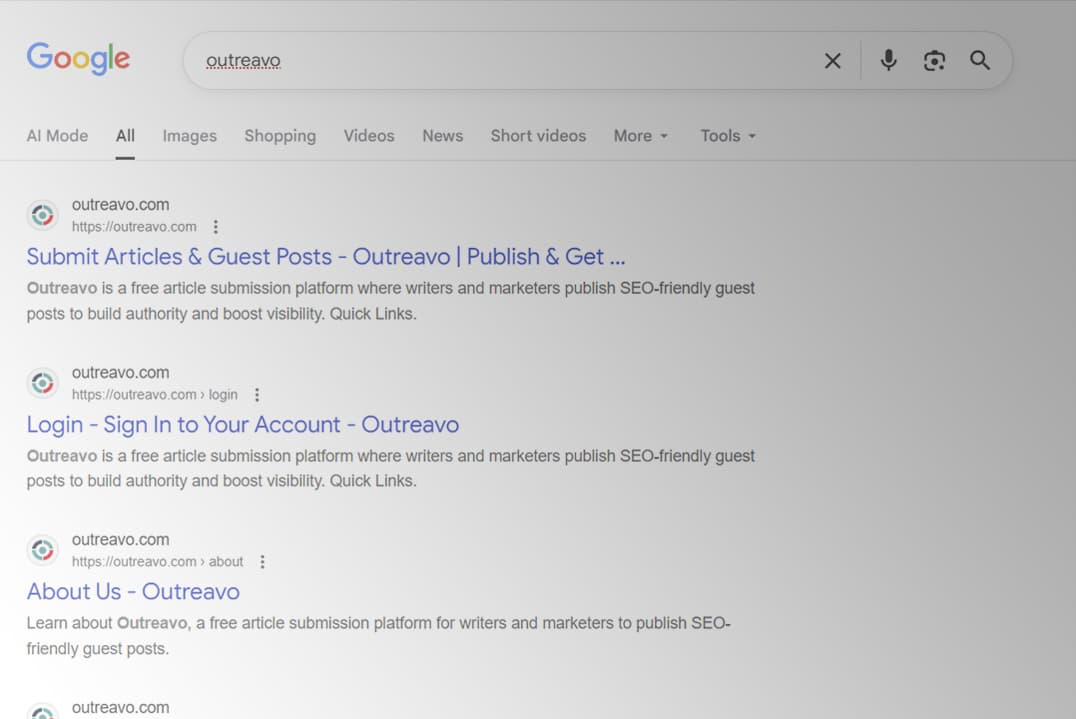The height and width of the screenshot is (719, 1076).
Task: Expand the More dropdown
Action: click(x=640, y=136)
